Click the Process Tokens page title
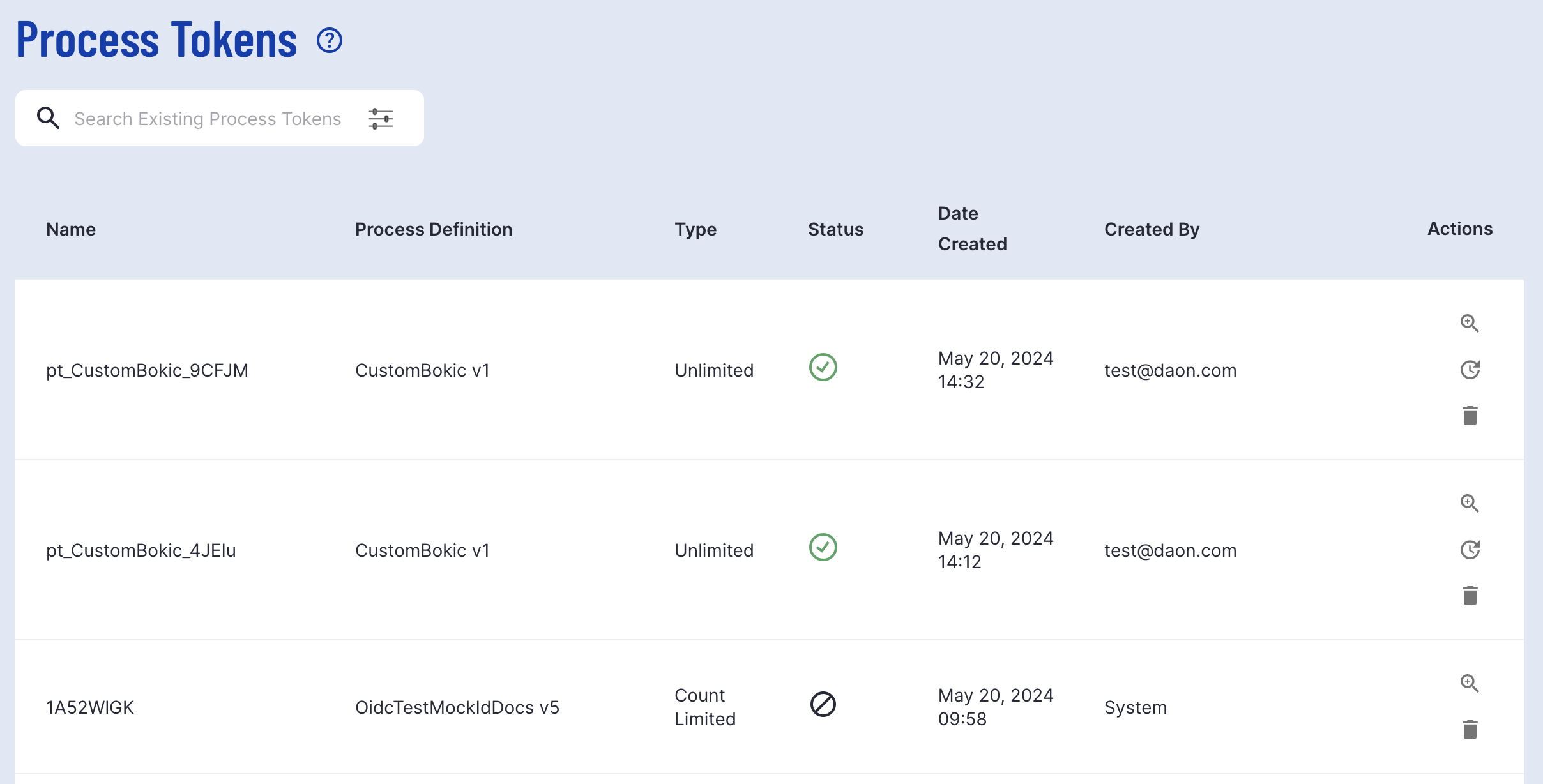Screen dimensions: 1543x784 pyautogui.click(x=156, y=40)
